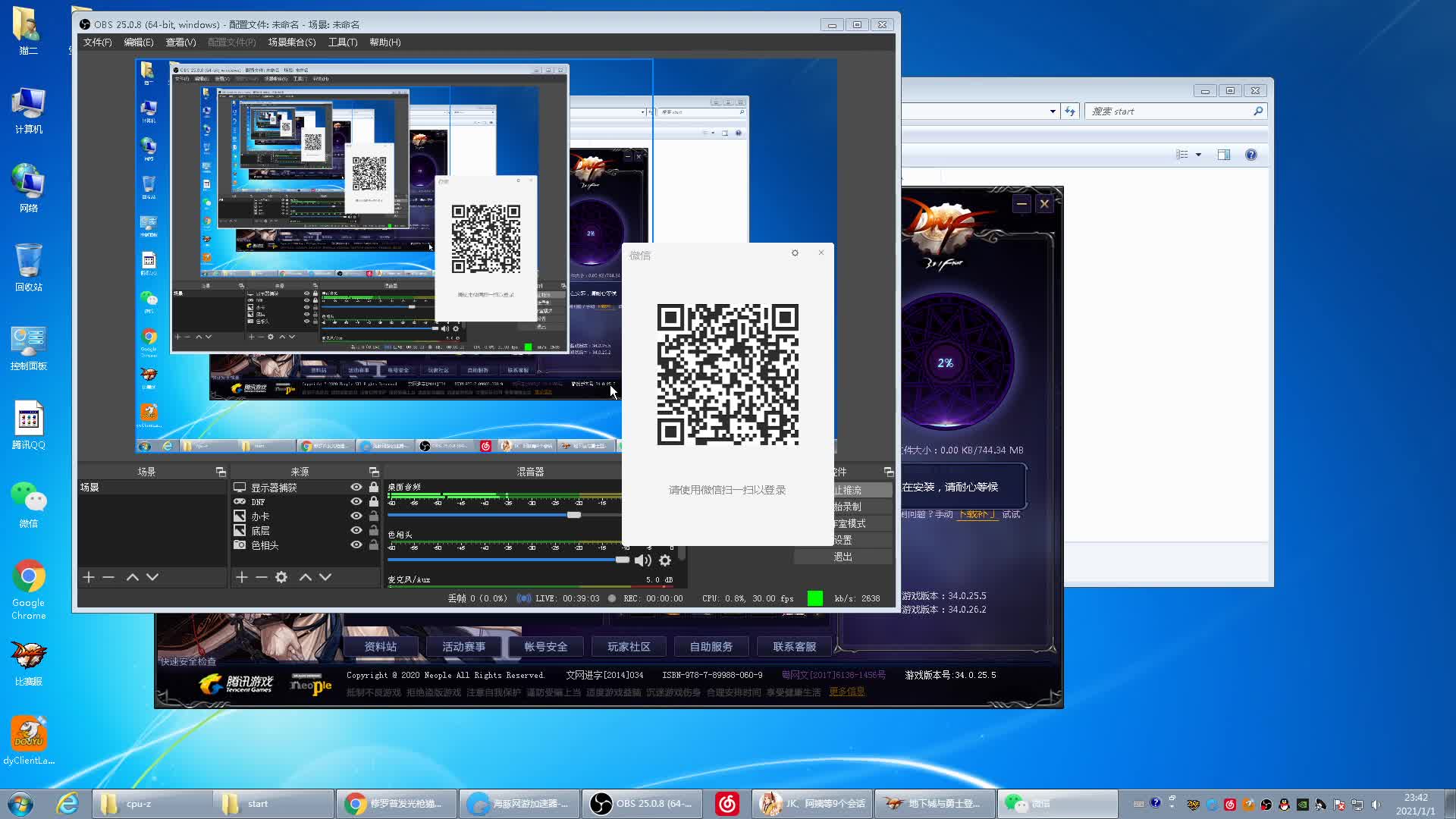Pop out the 来源 dock panel

click(x=374, y=472)
